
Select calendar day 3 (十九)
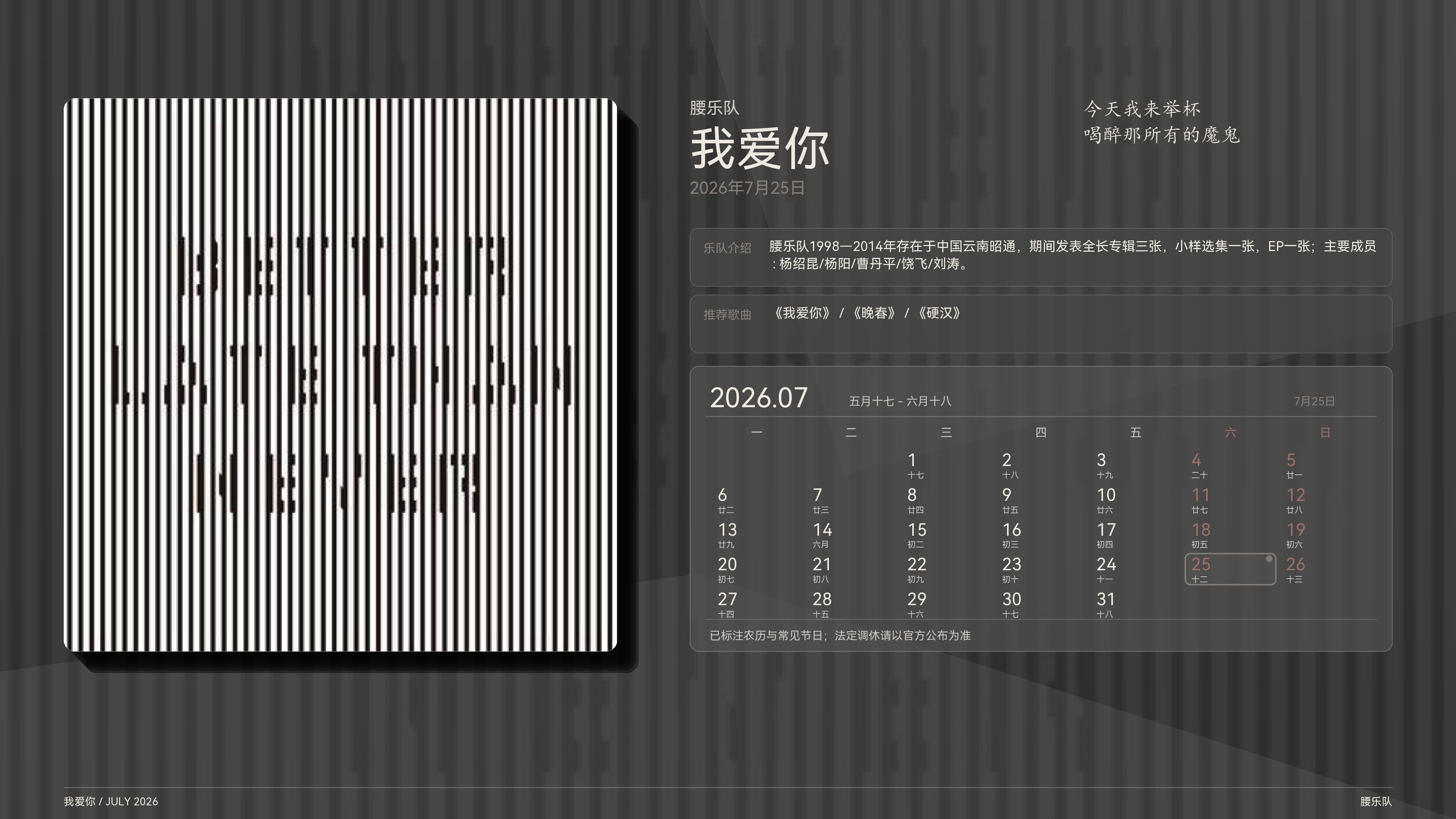coord(1105,465)
